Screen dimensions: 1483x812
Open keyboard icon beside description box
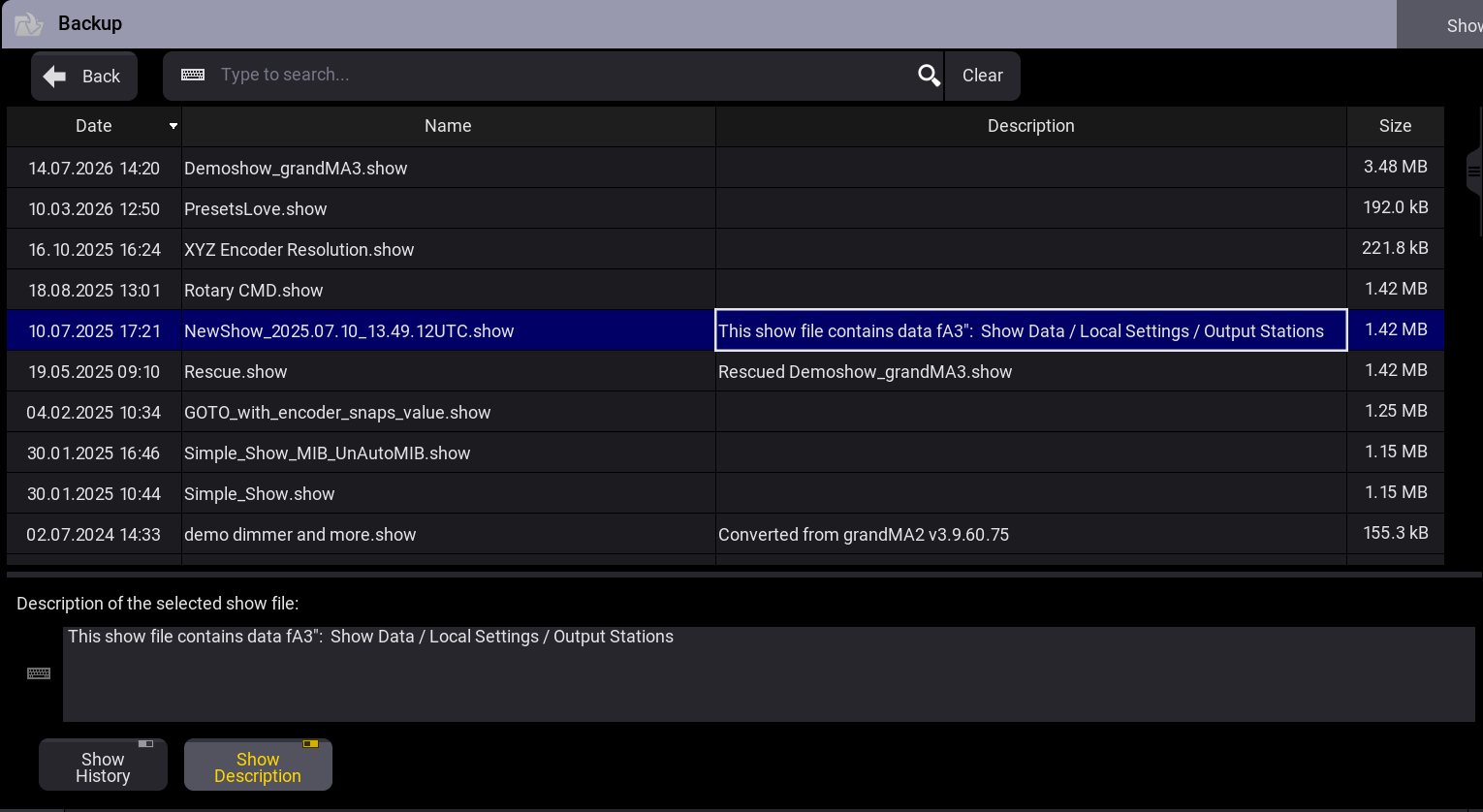(x=39, y=673)
